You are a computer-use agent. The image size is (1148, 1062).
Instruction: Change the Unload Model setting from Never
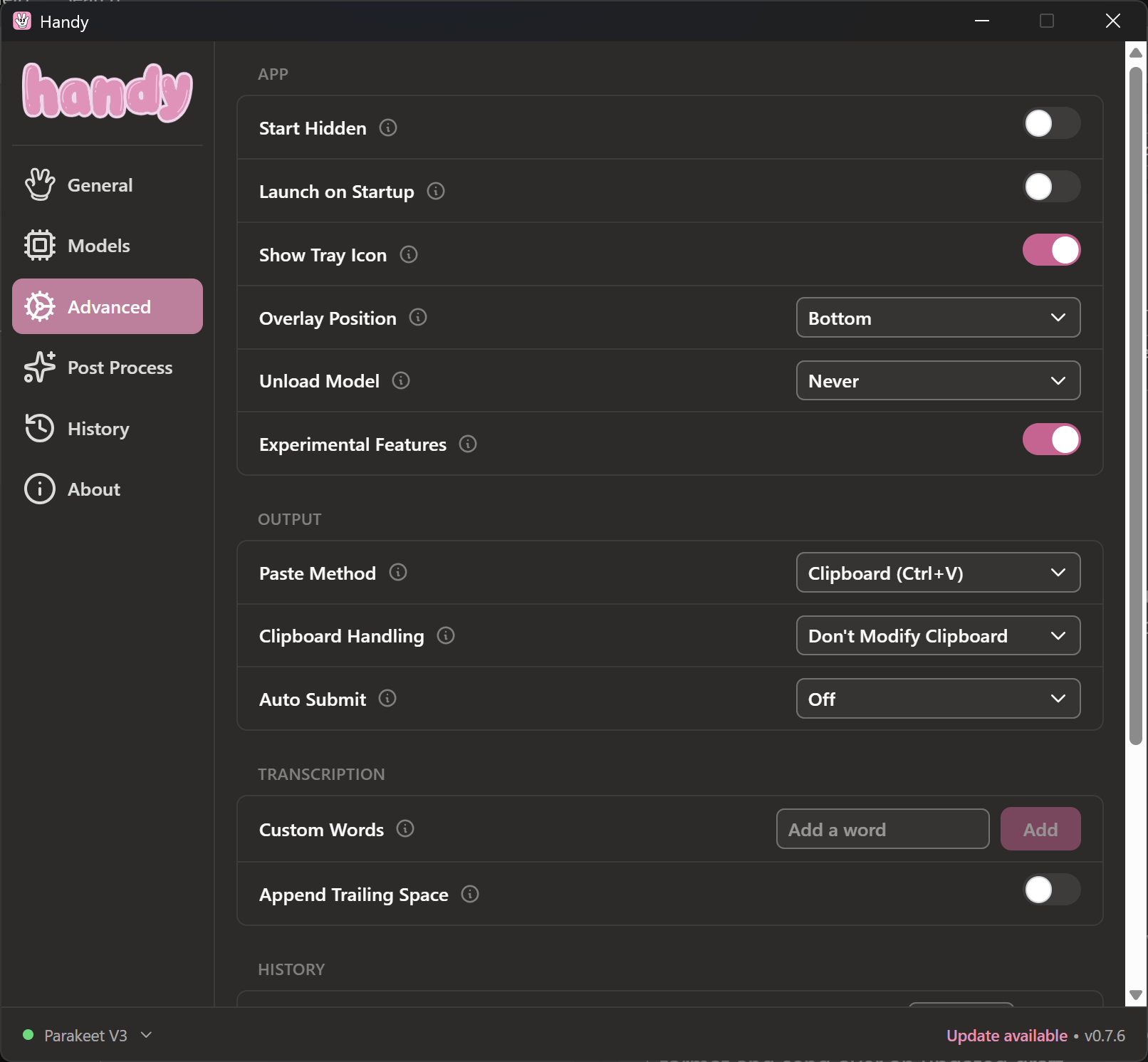(938, 380)
